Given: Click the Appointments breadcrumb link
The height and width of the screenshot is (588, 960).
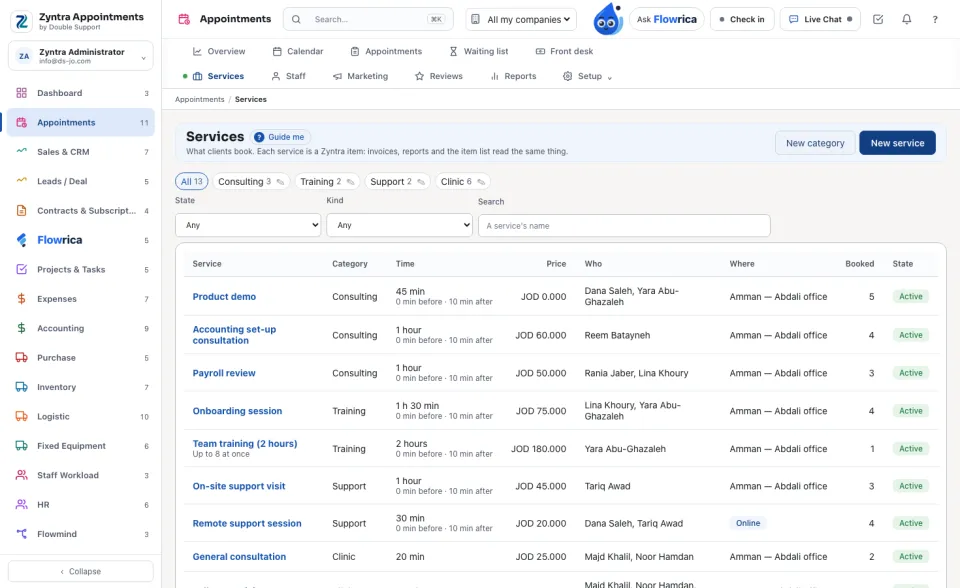Looking at the screenshot, I should [x=200, y=99].
